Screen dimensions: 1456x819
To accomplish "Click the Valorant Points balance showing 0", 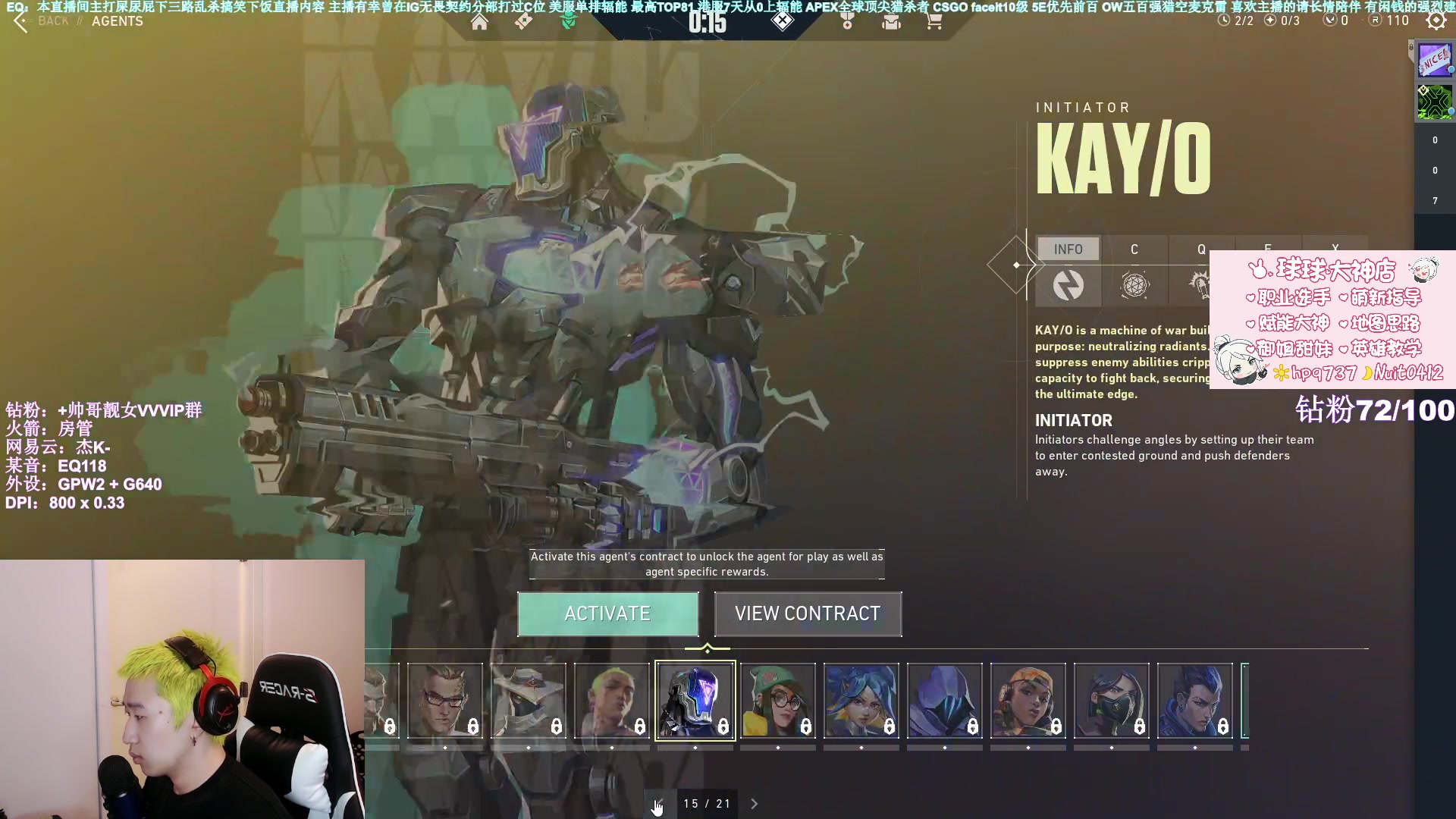I will pos(1336,20).
